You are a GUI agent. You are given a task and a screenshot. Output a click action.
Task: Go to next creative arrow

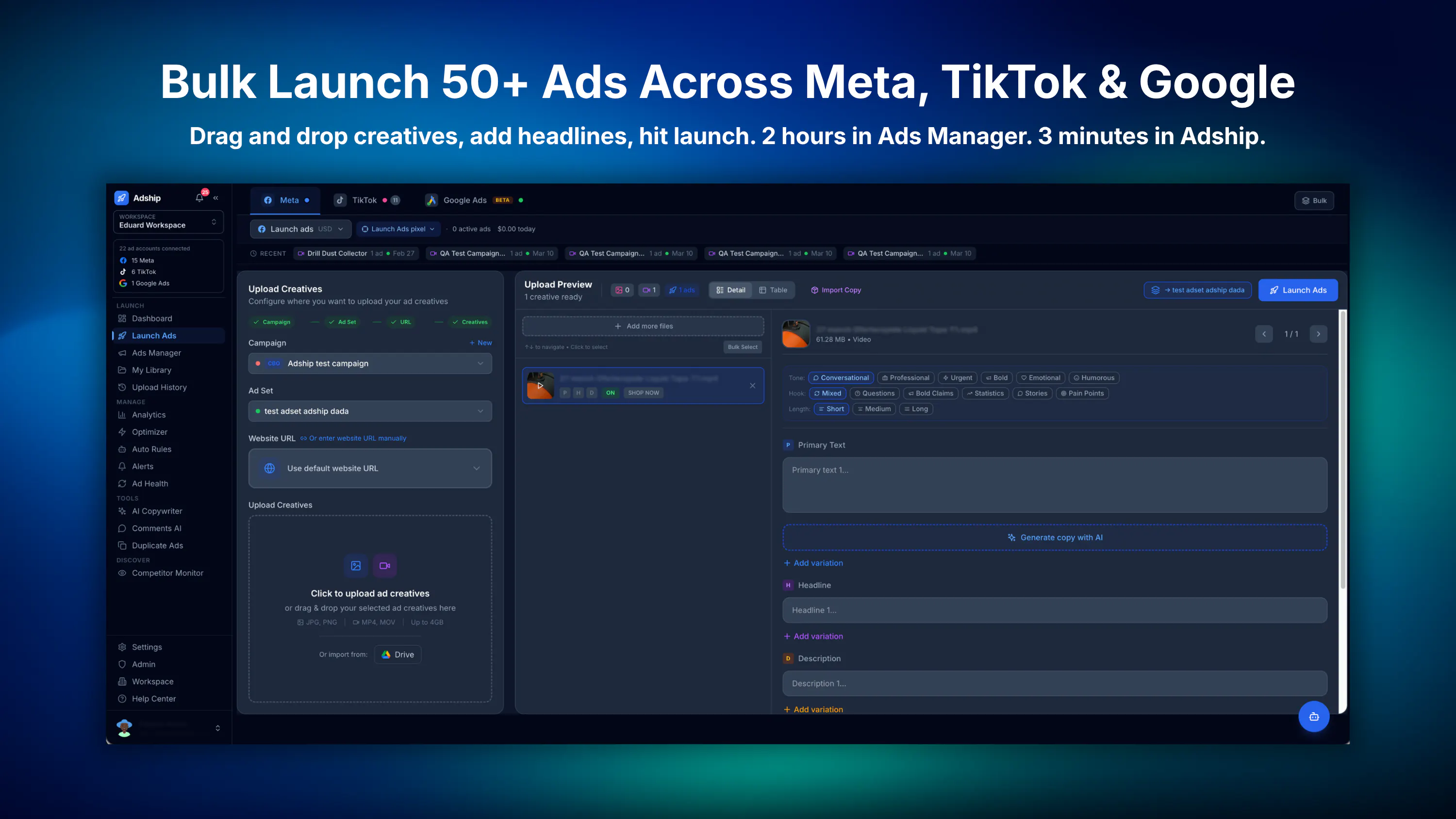pyautogui.click(x=1319, y=334)
